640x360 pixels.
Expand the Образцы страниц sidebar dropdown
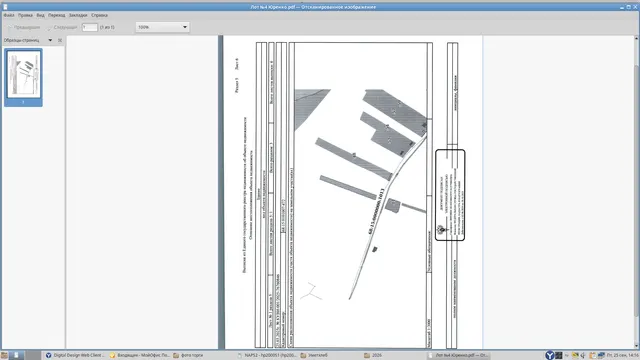(x=50, y=40)
